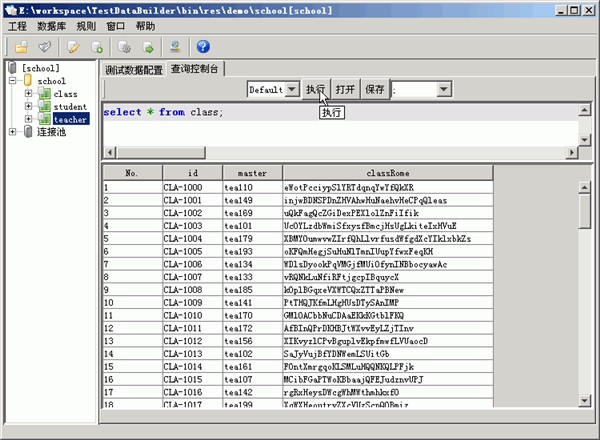Select the cell CLA-1003
Viewport: 600px width, 440px height.
pyautogui.click(x=192, y=226)
